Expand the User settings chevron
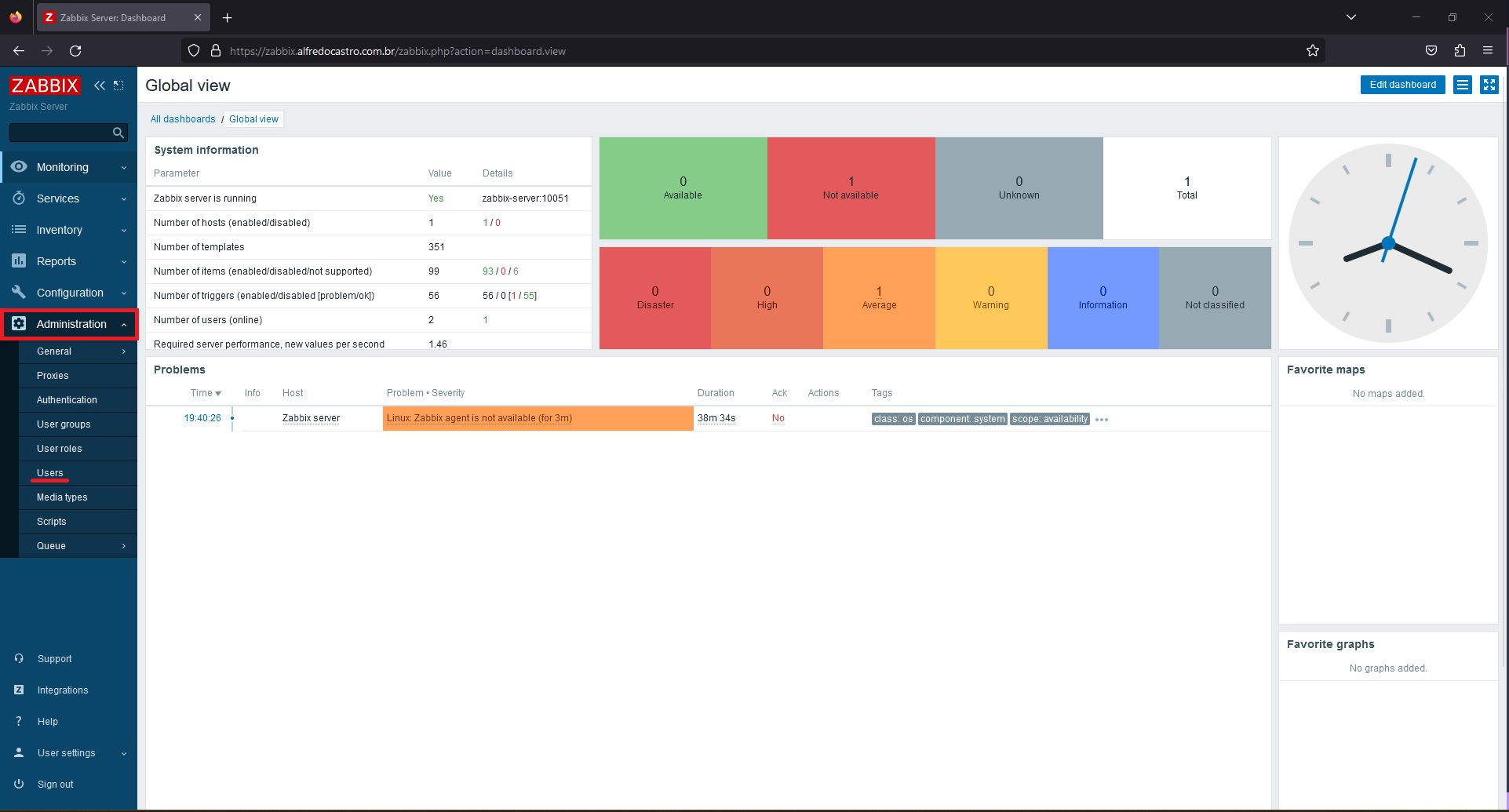The height and width of the screenshot is (812, 1509). pos(124,753)
